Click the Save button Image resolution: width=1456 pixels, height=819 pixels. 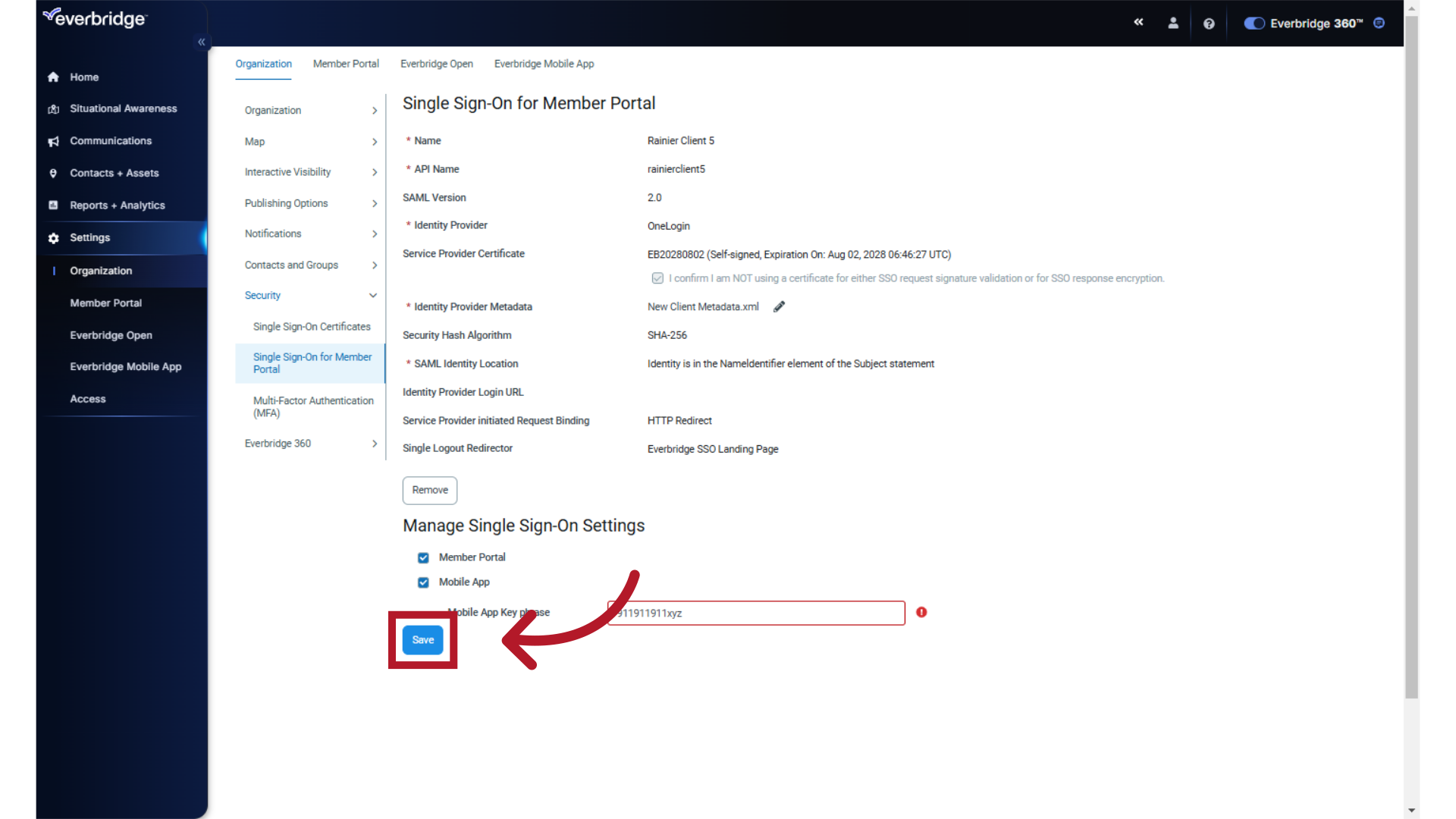422,639
